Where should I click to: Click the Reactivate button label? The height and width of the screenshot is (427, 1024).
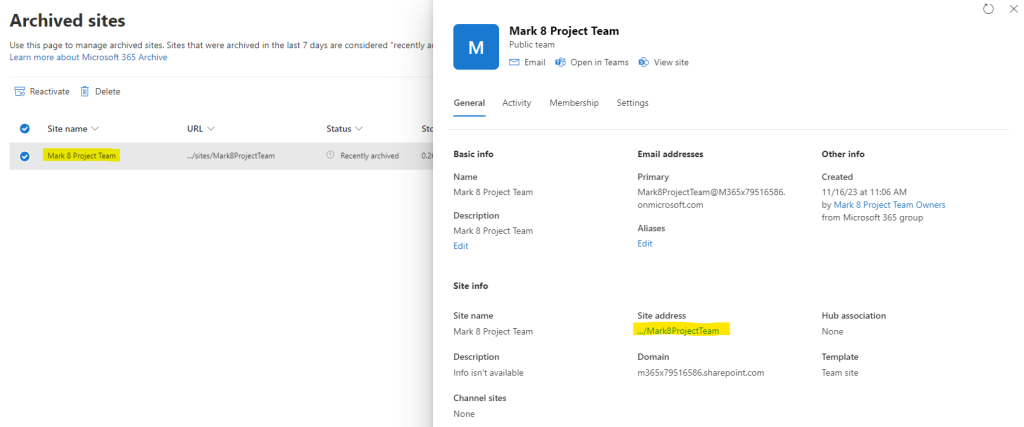tap(50, 91)
